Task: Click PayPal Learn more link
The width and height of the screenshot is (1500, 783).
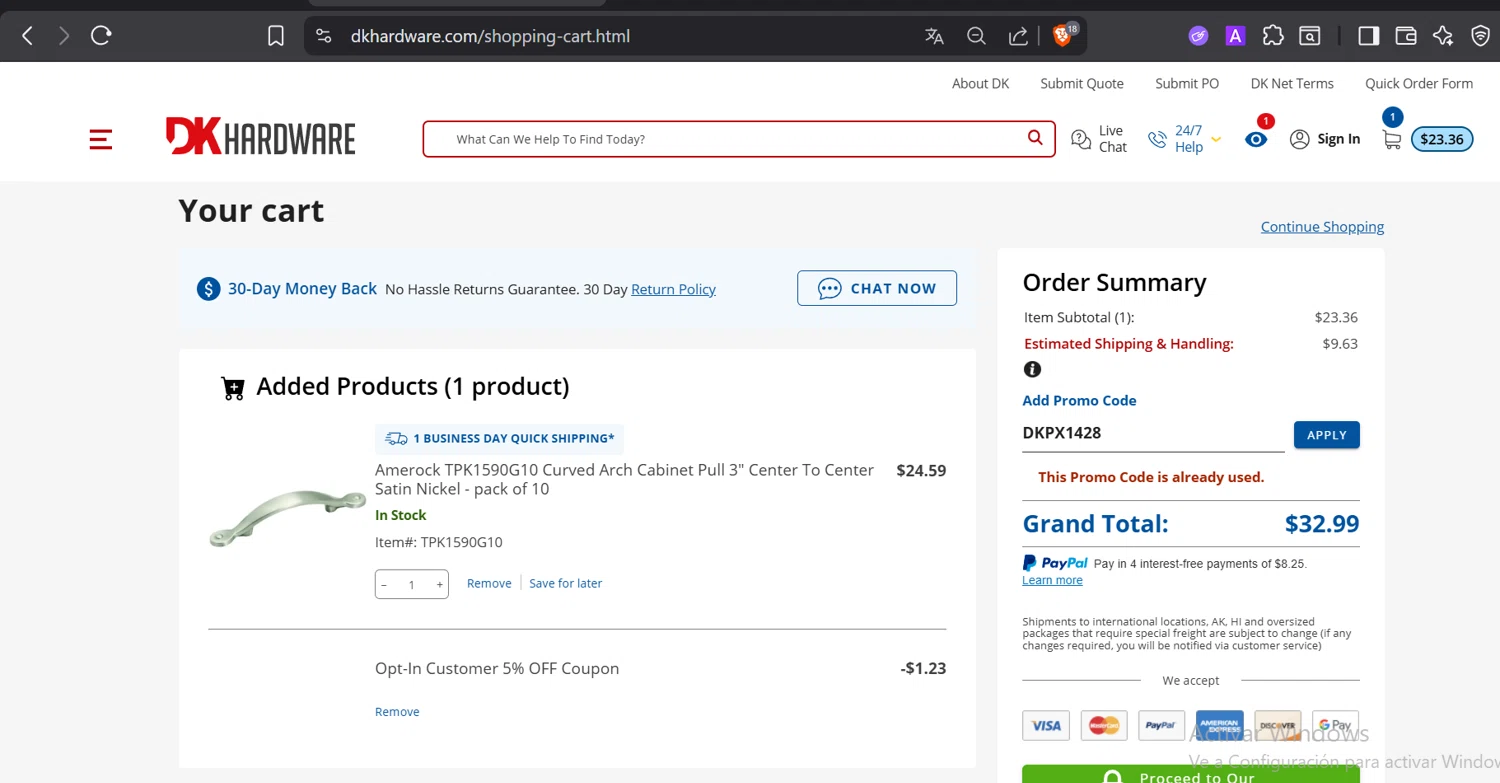Action: [1052, 581]
